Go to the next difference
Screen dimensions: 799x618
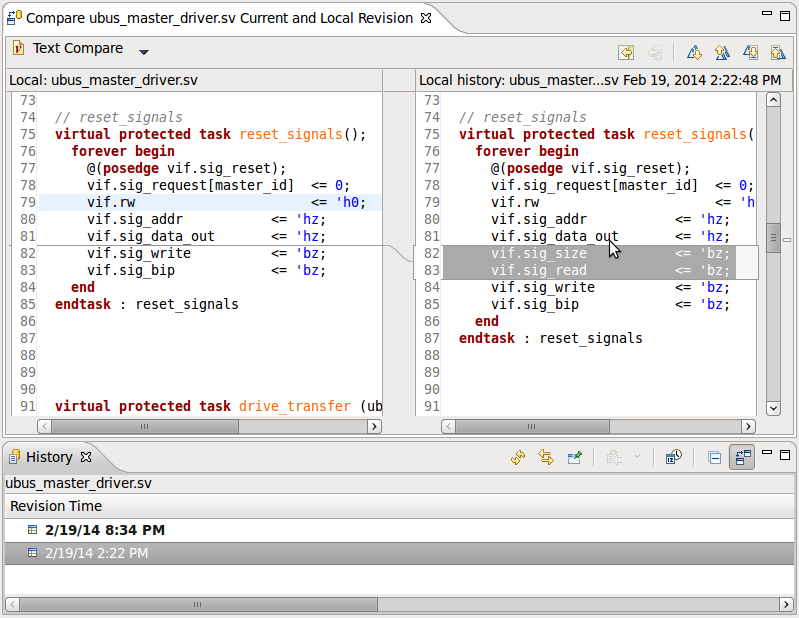tap(694, 53)
